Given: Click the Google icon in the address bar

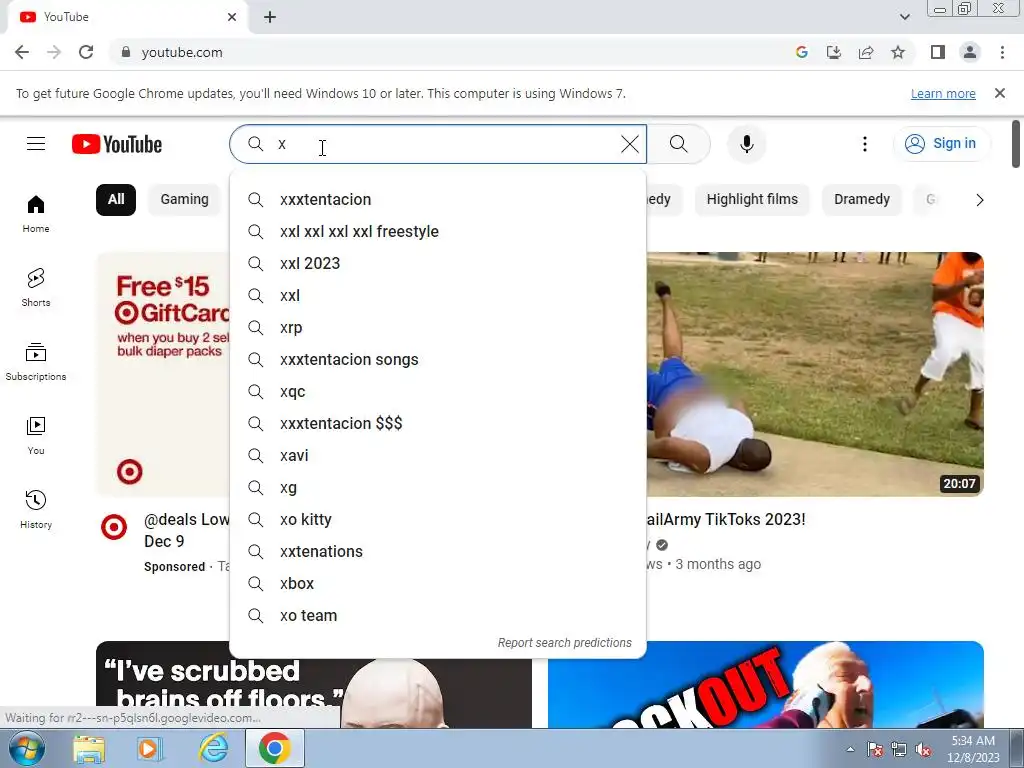Looking at the screenshot, I should point(802,52).
